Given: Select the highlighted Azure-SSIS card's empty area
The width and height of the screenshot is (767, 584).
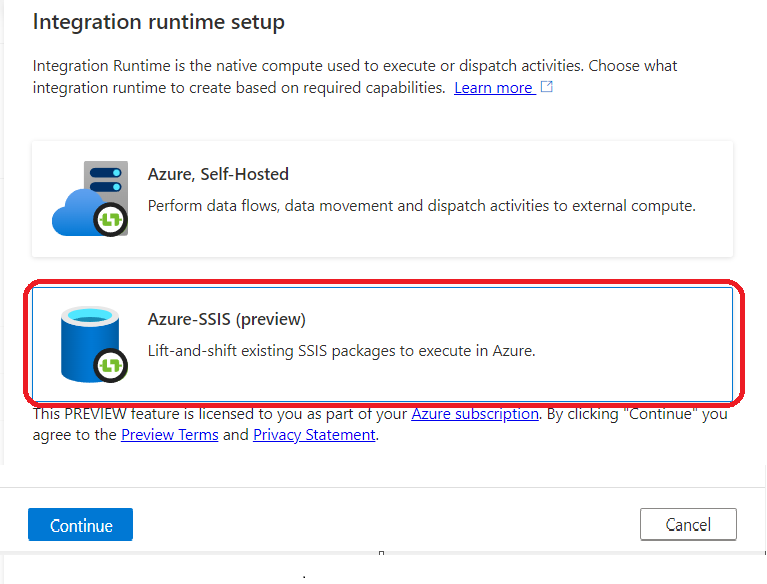Looking at the screenshot, I should tap(440, 382).
